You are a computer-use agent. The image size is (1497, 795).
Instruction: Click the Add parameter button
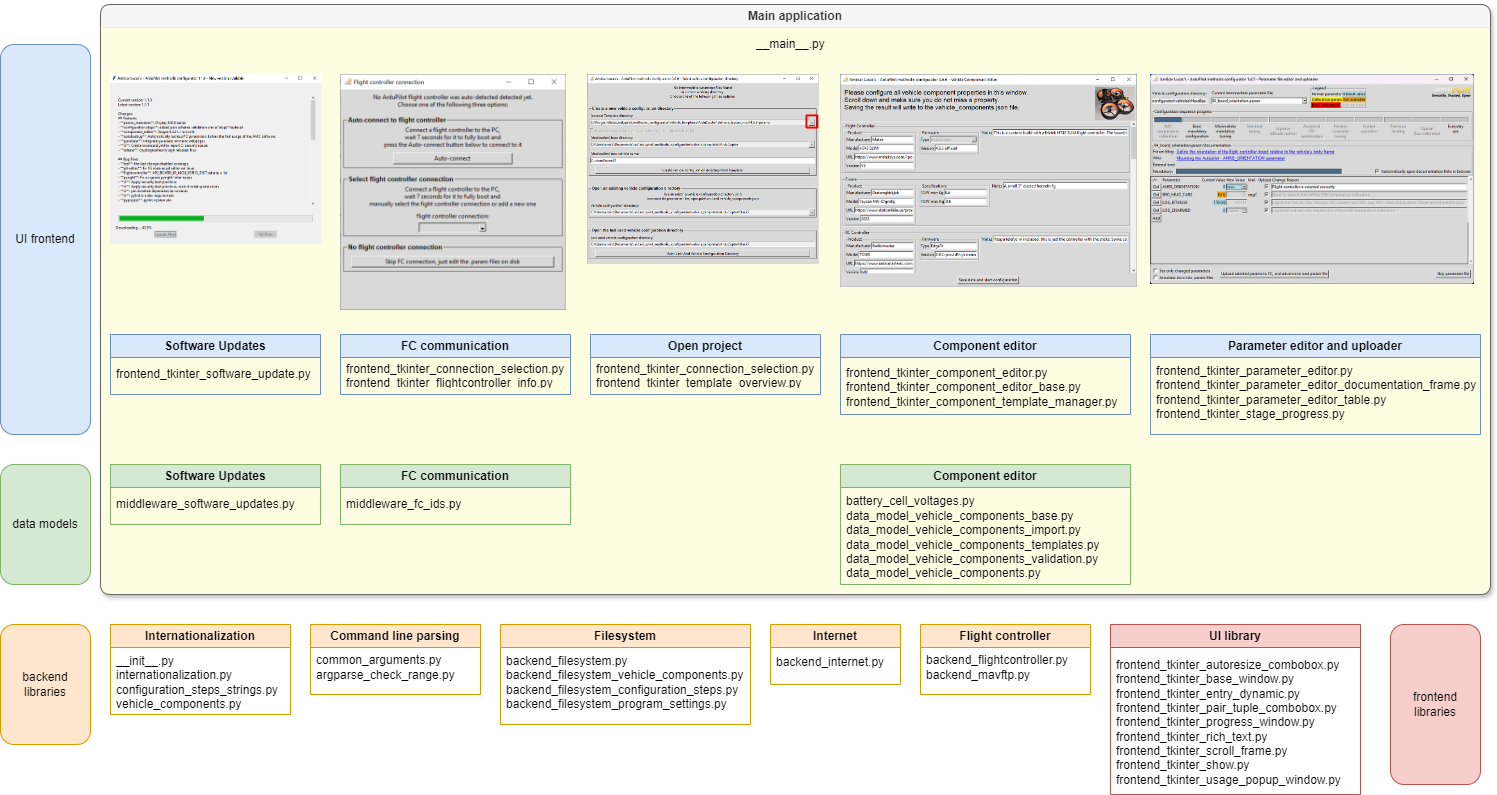coord(1156,218)
